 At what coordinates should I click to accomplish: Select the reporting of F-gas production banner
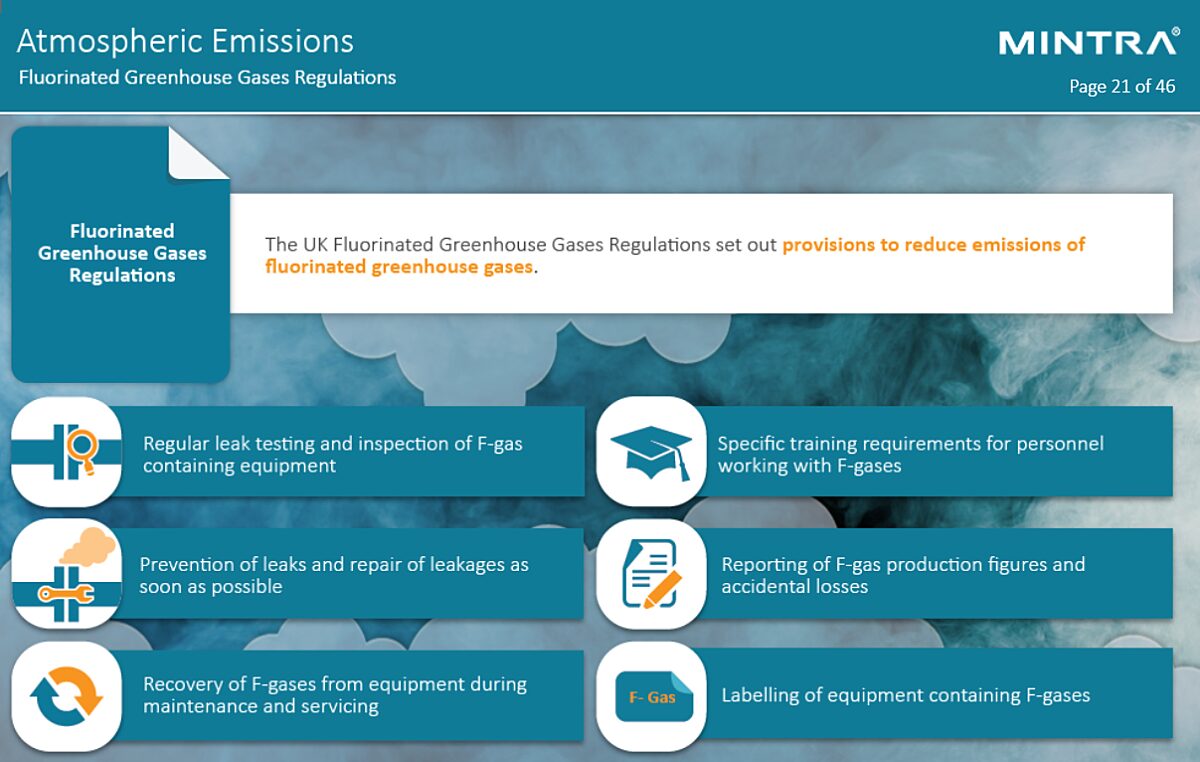938,574
